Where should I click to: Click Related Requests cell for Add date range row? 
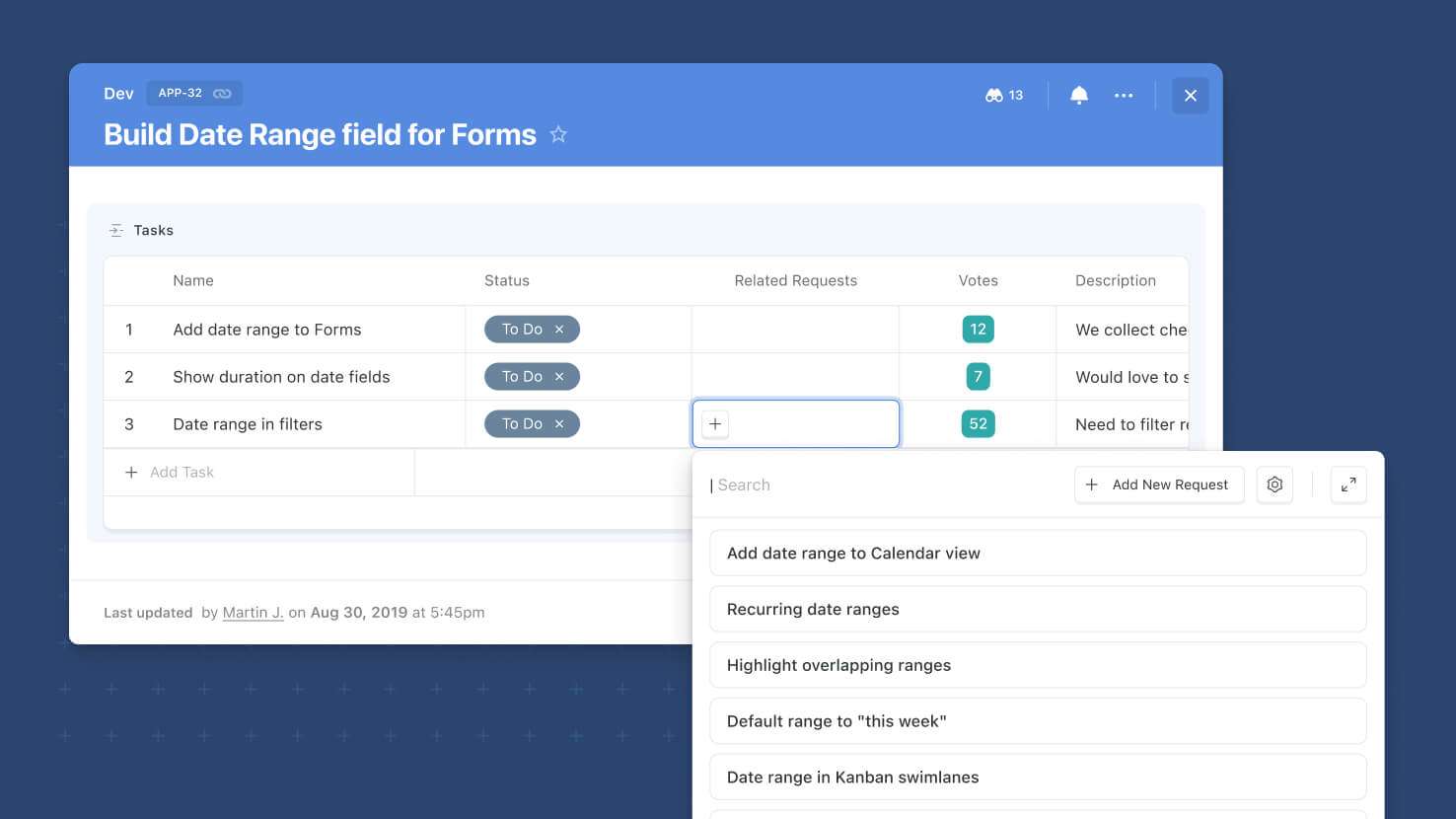(x=795, y=330)
